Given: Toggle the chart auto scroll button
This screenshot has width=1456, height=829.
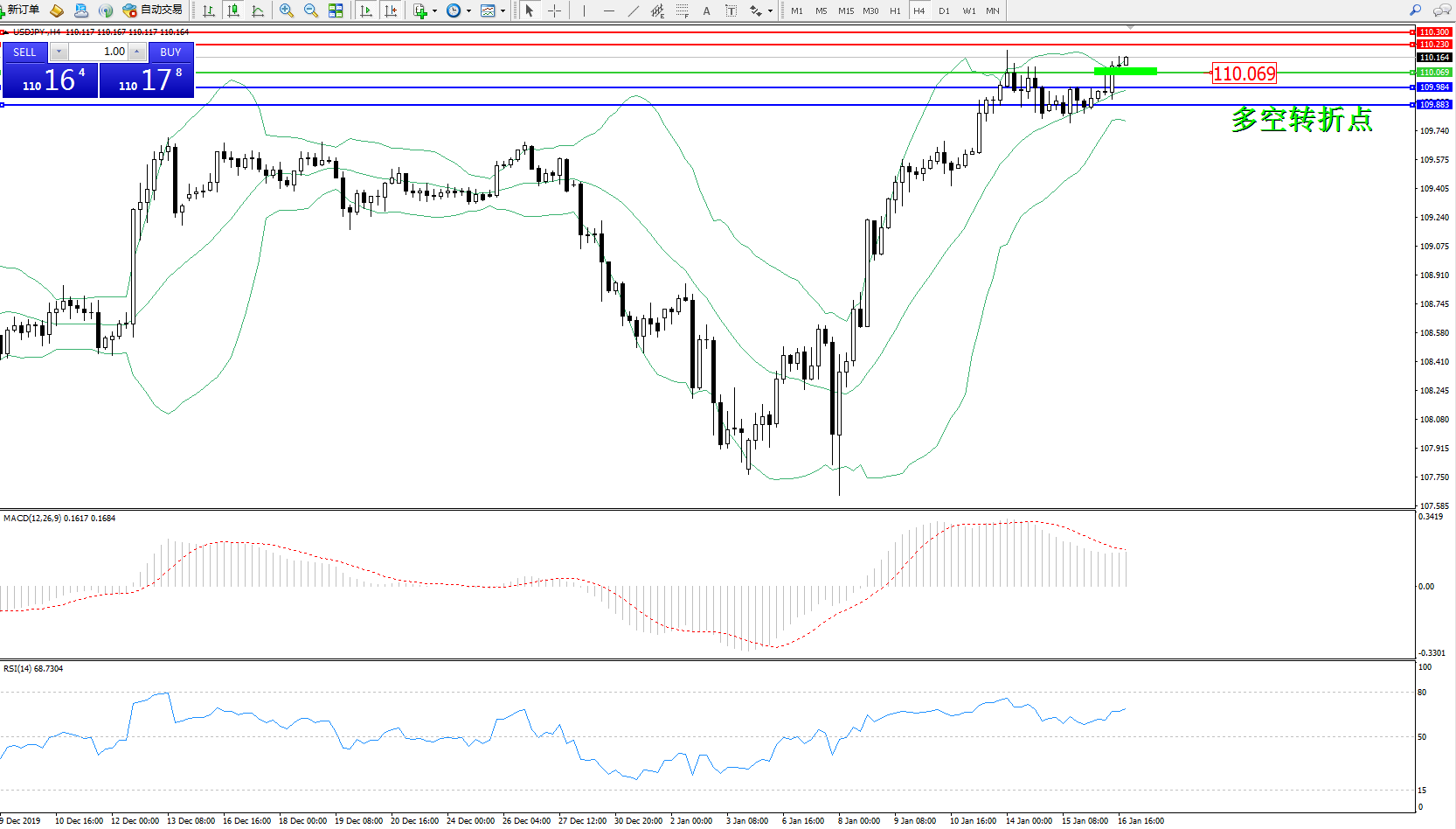Looking at the screenshot, I should (x=366, y=10).
